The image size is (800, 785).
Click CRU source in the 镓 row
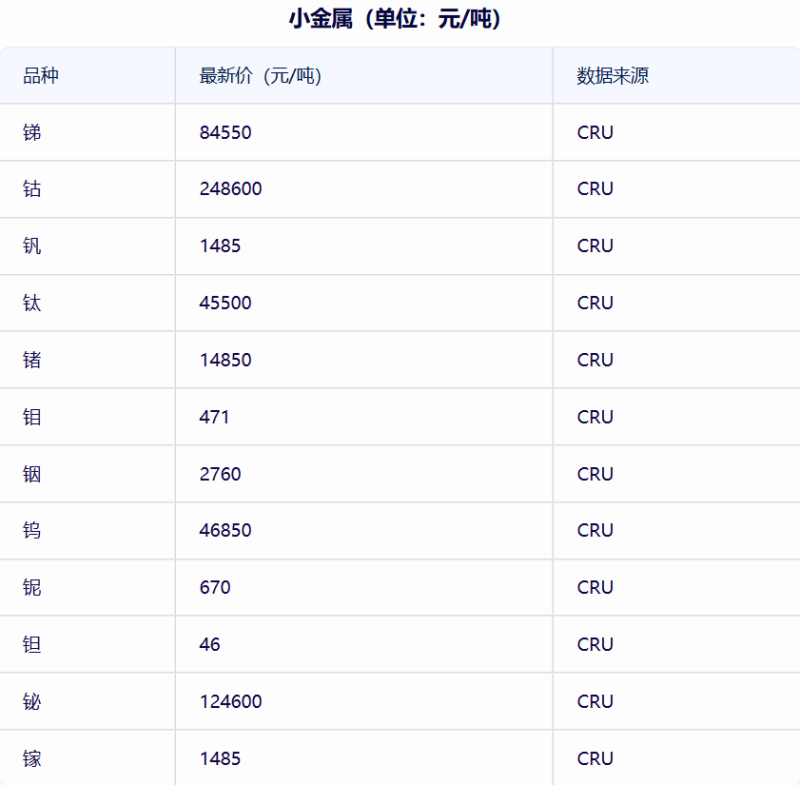595,759
